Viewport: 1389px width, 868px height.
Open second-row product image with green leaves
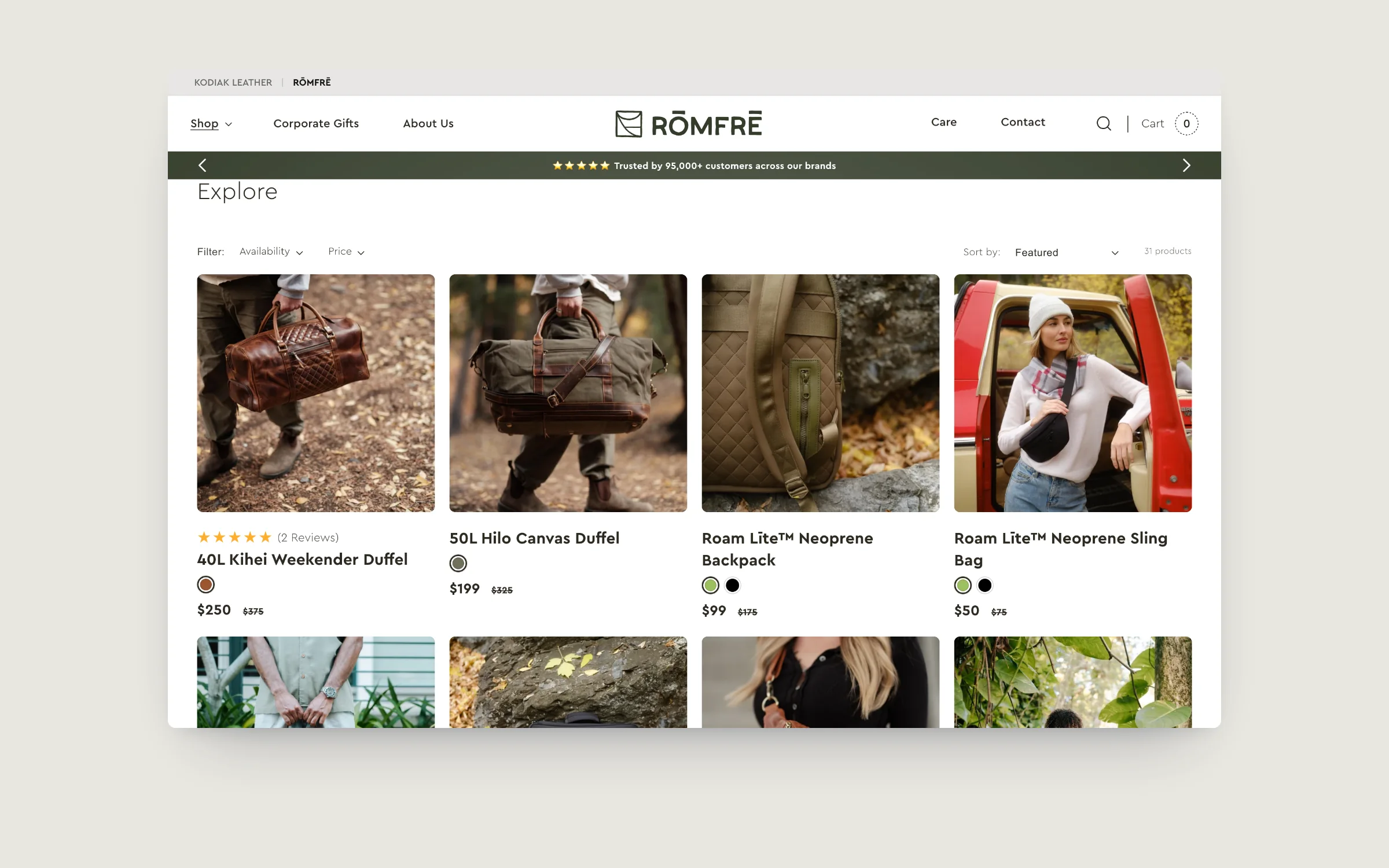(1072, 682)
